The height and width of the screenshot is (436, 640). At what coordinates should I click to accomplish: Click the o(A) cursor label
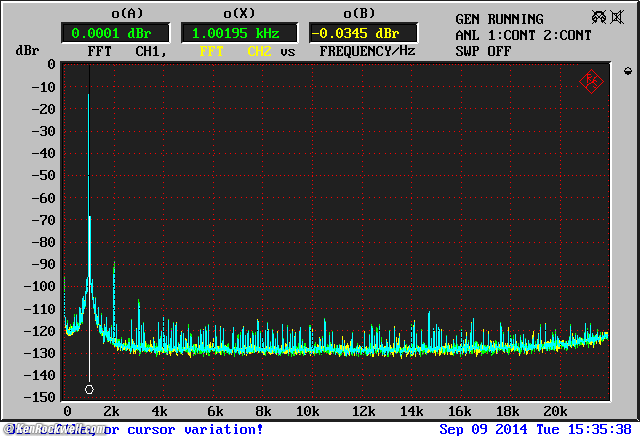pyautogui.click(x=127, y=13)
